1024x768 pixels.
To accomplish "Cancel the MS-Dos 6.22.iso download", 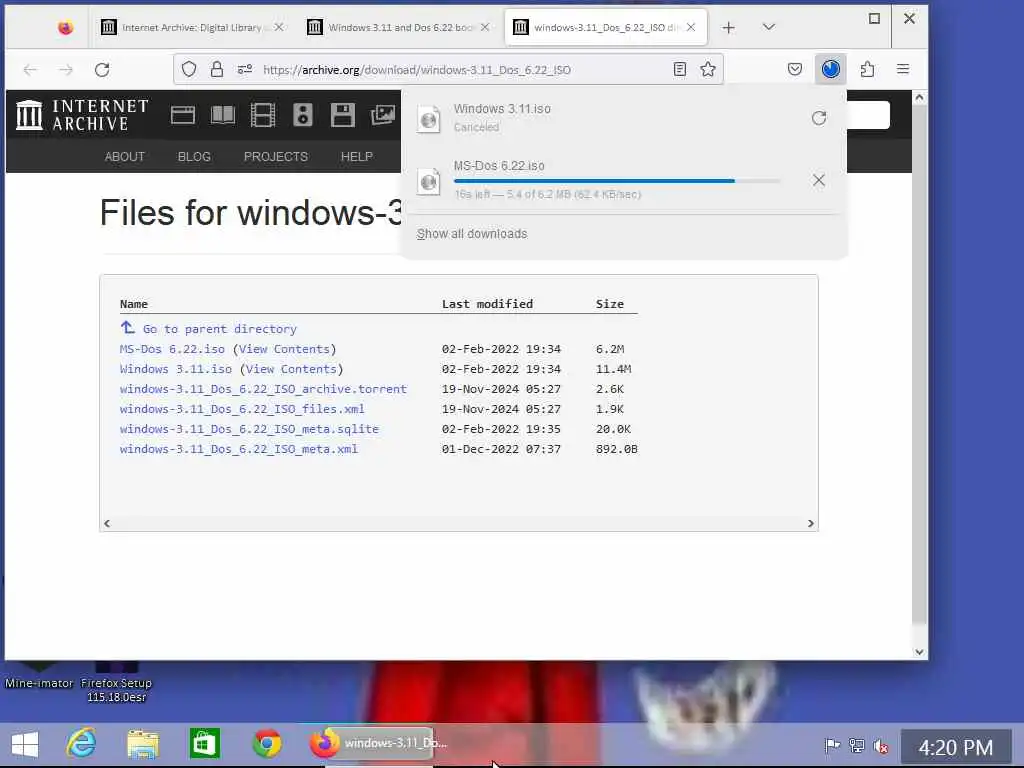I will coord(819,180).
